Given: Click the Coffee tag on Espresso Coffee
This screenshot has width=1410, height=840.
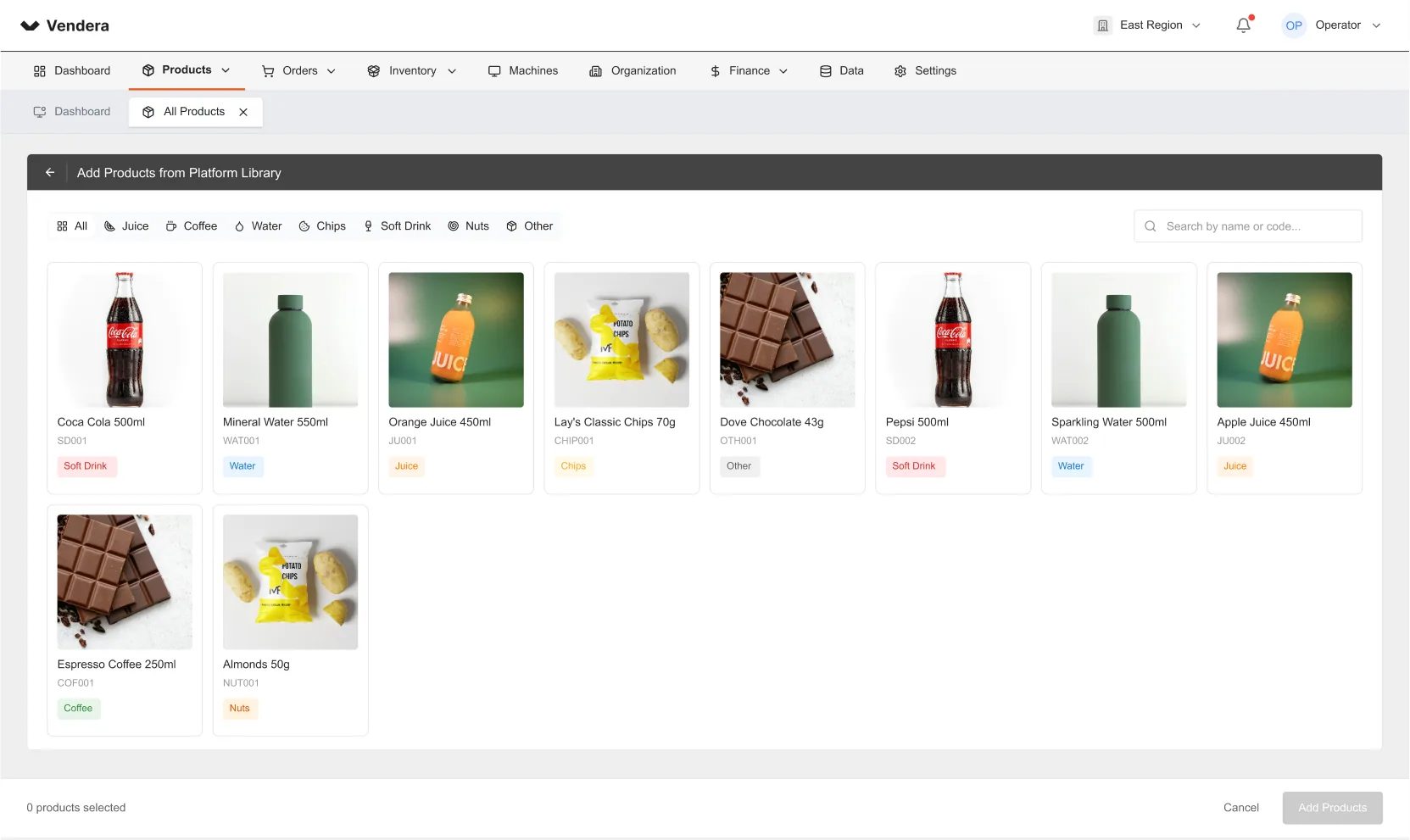Looking at the screenshot, I should pyautogui.click(x=78, y=709).
